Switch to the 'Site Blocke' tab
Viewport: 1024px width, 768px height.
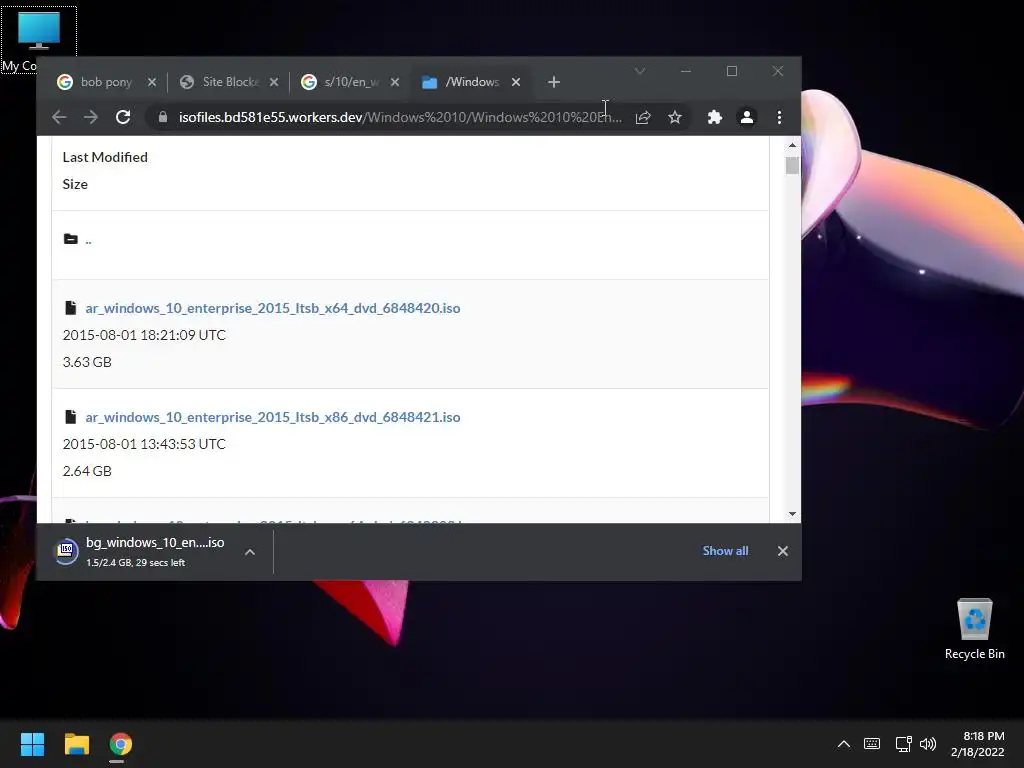229,82
